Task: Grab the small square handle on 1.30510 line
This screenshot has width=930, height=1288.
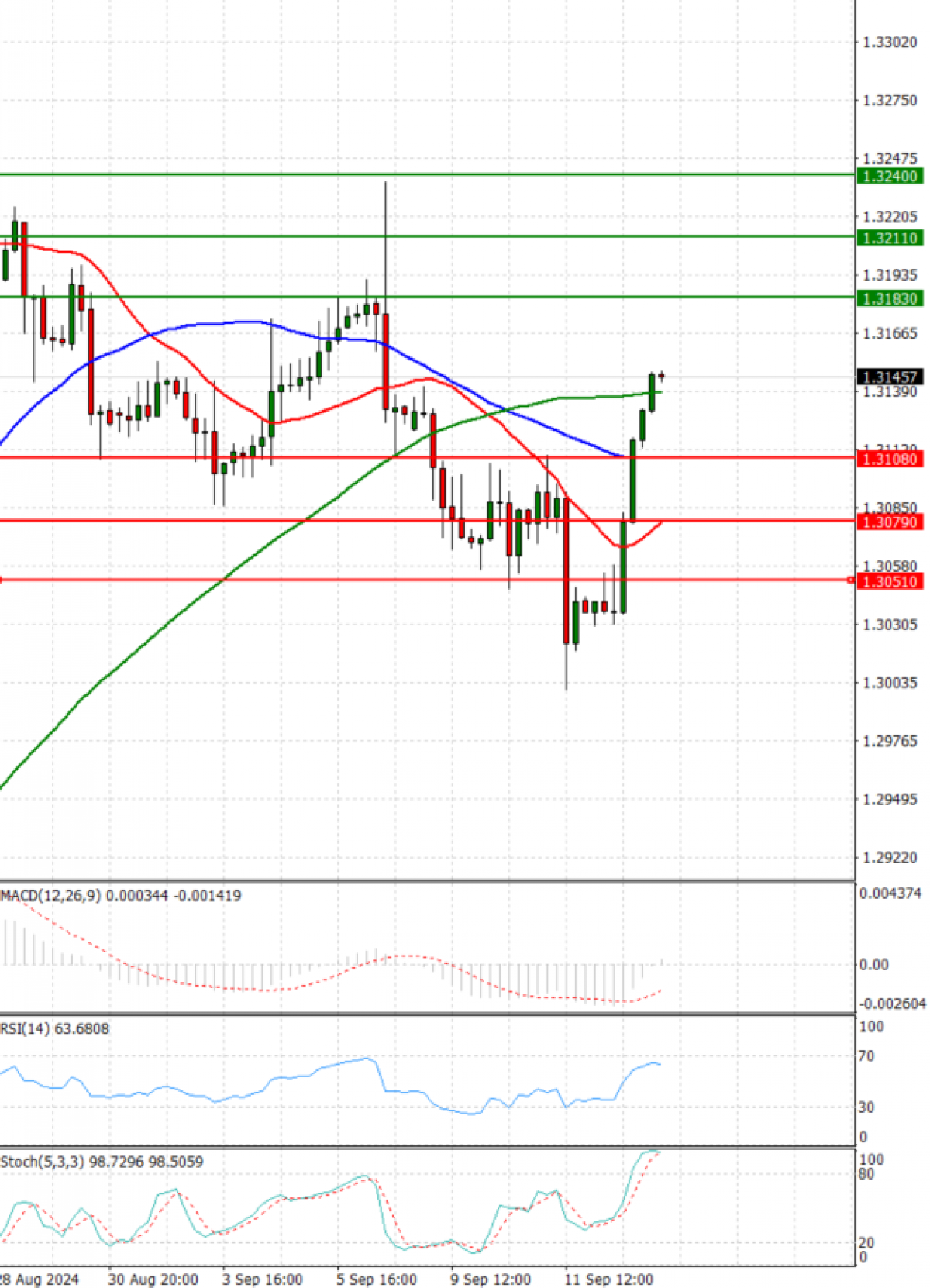Action: [851, 580]
